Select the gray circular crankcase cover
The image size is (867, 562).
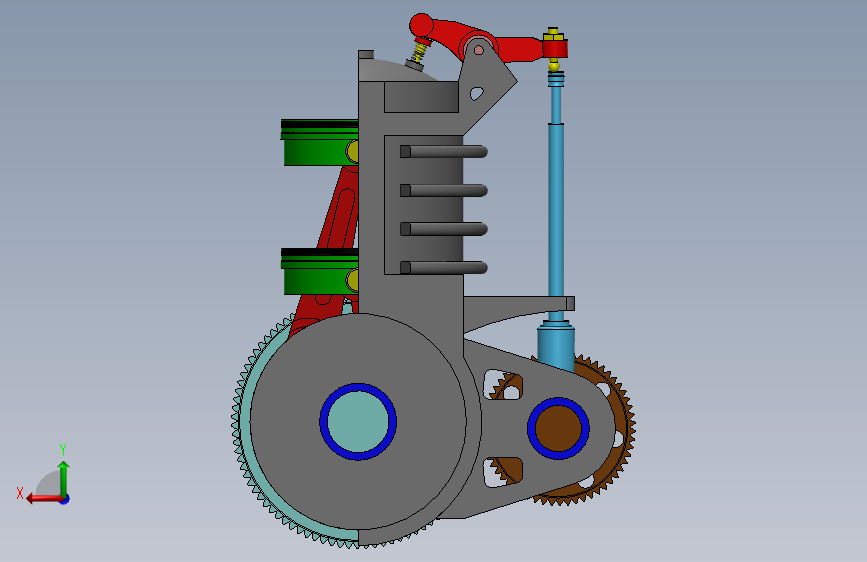pyautogui.click(x=358, y=421)
